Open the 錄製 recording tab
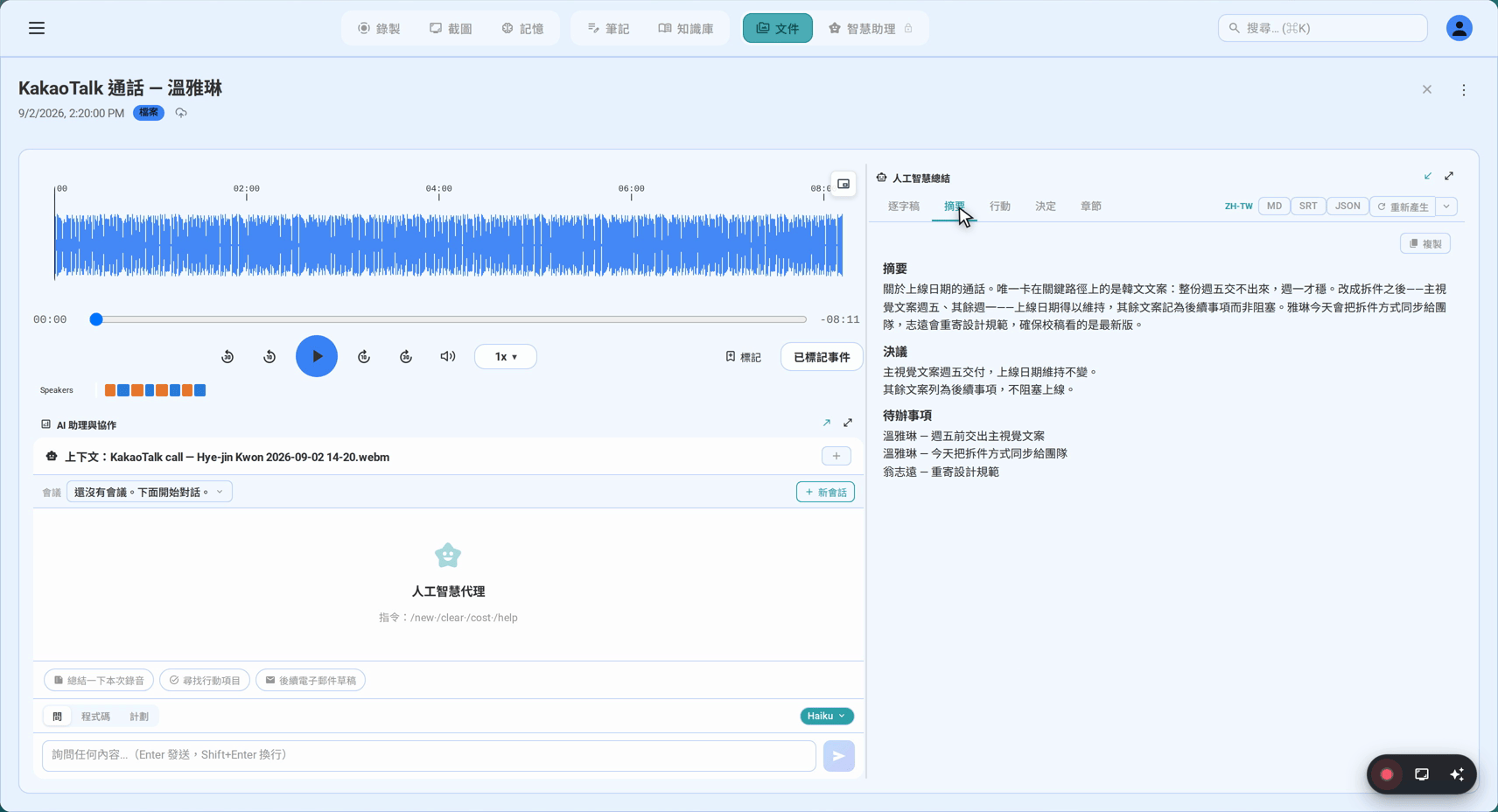The image size is (1498, 812). [380, 28]
